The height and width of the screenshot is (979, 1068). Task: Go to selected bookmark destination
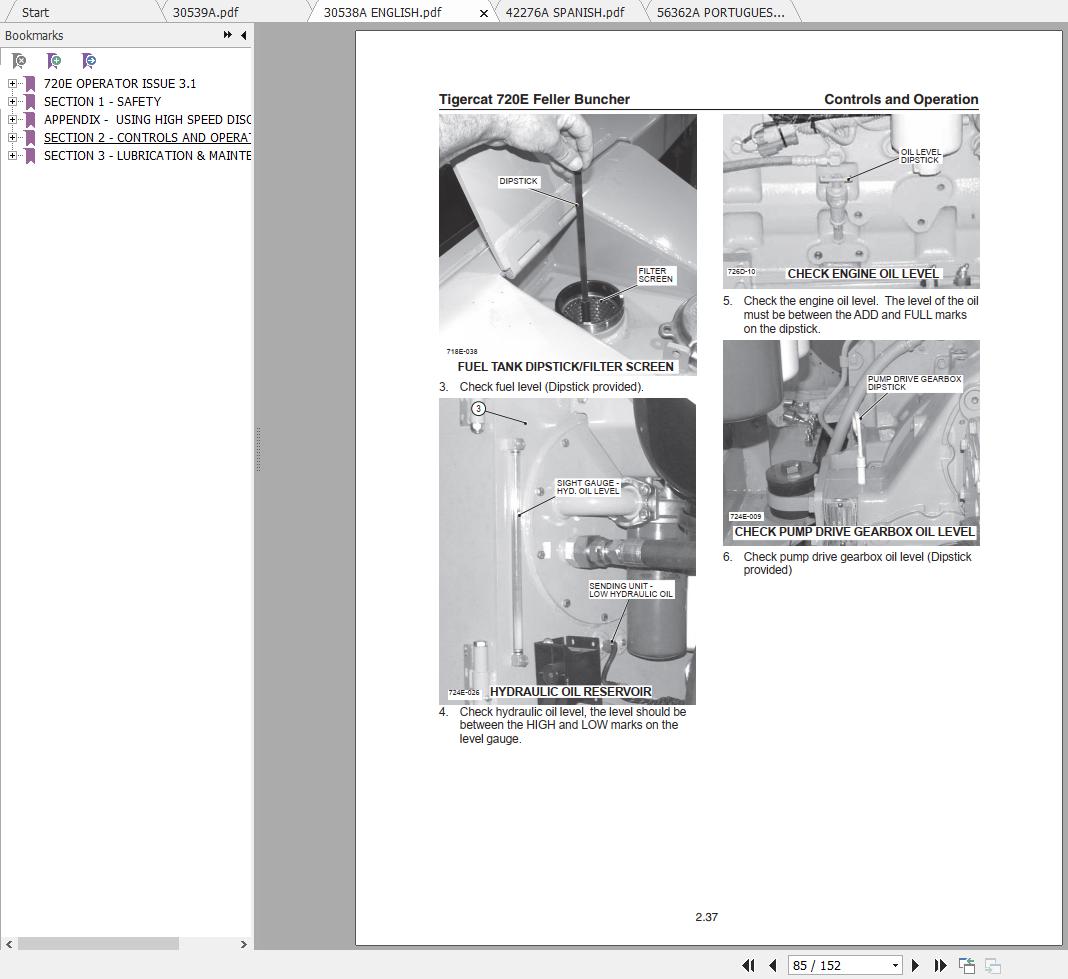coord(89,61)
